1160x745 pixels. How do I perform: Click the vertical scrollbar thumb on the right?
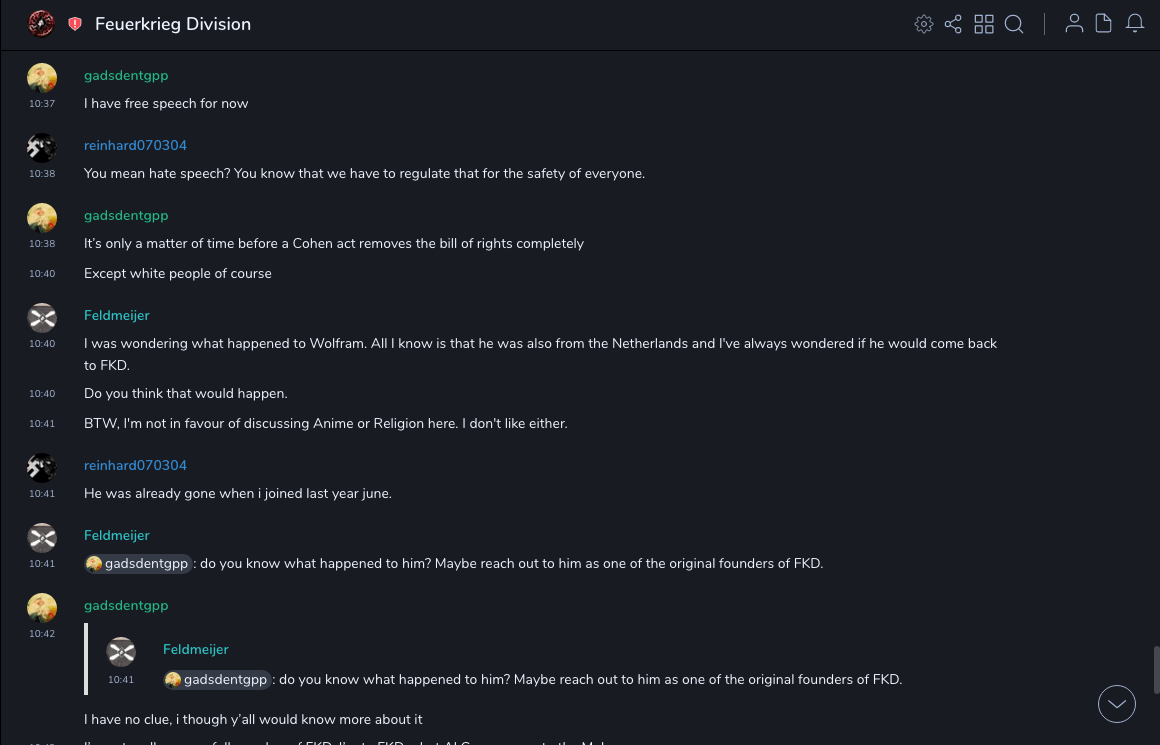(x=1156, y=669)
